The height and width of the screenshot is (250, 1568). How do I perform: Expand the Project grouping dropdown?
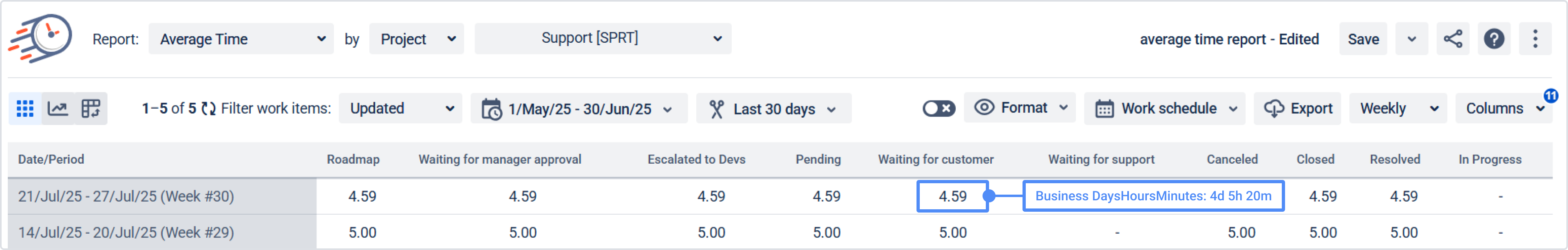[x=416, y=39]
